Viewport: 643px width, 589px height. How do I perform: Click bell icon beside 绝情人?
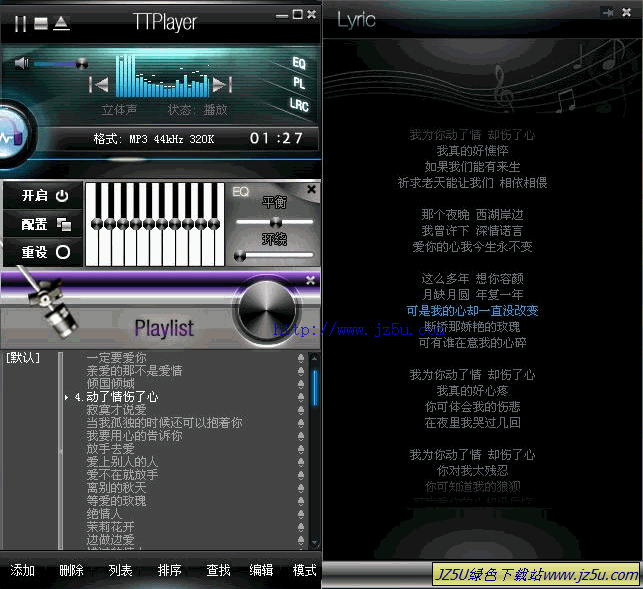(301, 514)
